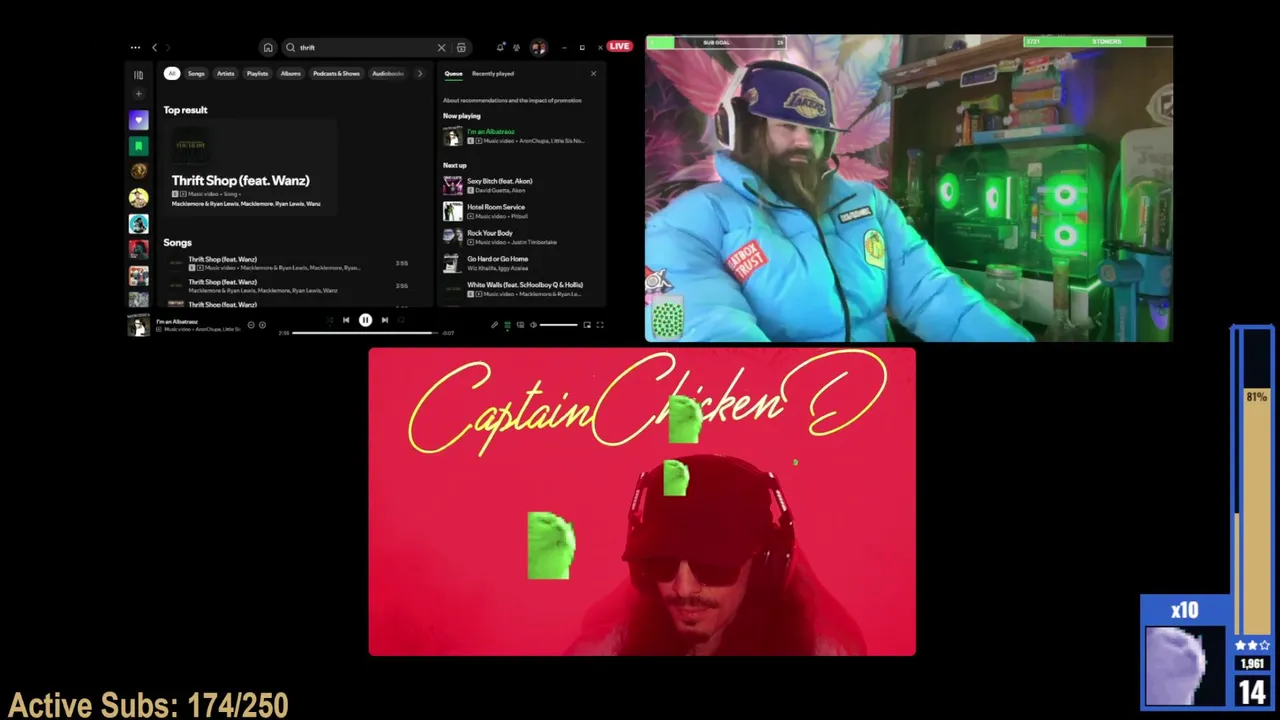Click the plus create playlist button
Viewport: 1280px width, 720px height.
[138, 94]
